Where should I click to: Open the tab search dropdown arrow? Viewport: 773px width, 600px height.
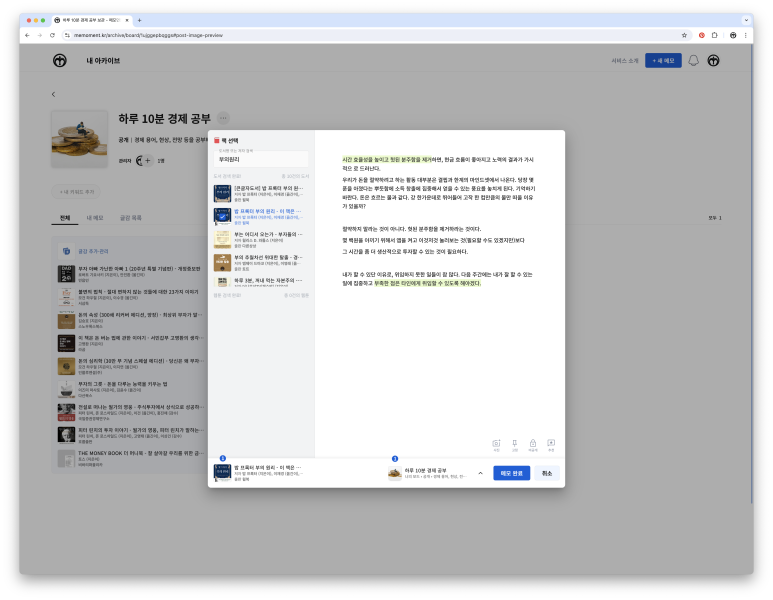coord(746,20)
